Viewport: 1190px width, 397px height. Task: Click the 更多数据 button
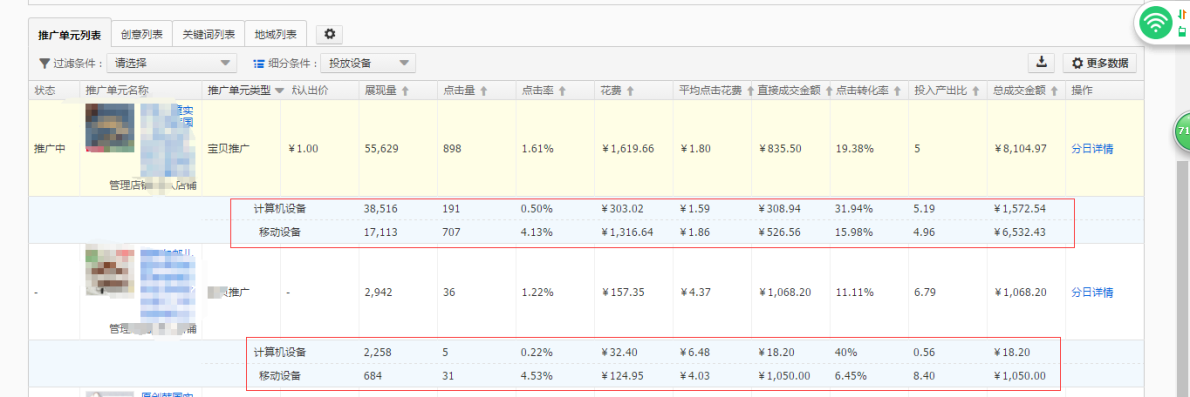click(x=1100, y=62)
